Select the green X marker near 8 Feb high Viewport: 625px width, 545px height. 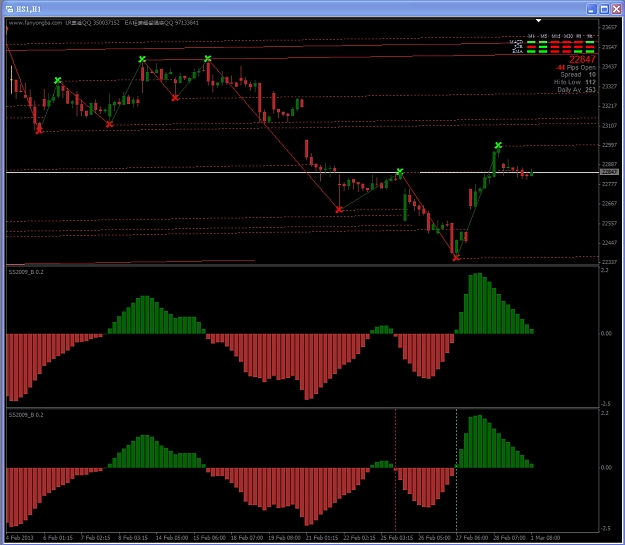point(142,59)
